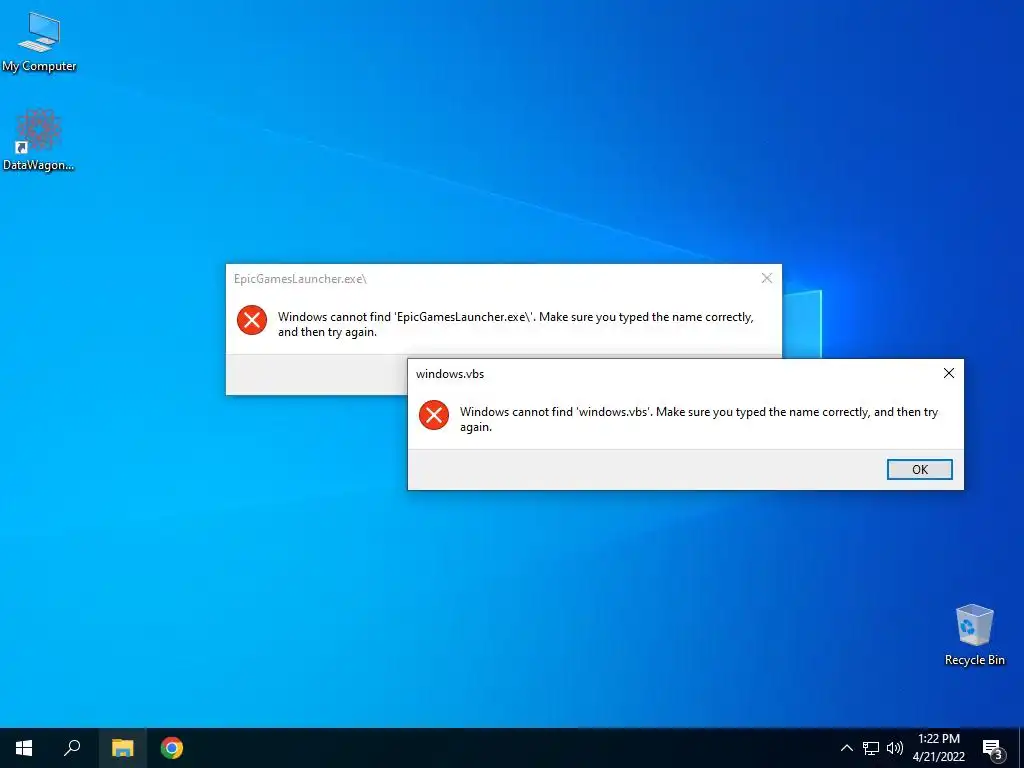Open File Explorer from the taskbar

(122, 748)
